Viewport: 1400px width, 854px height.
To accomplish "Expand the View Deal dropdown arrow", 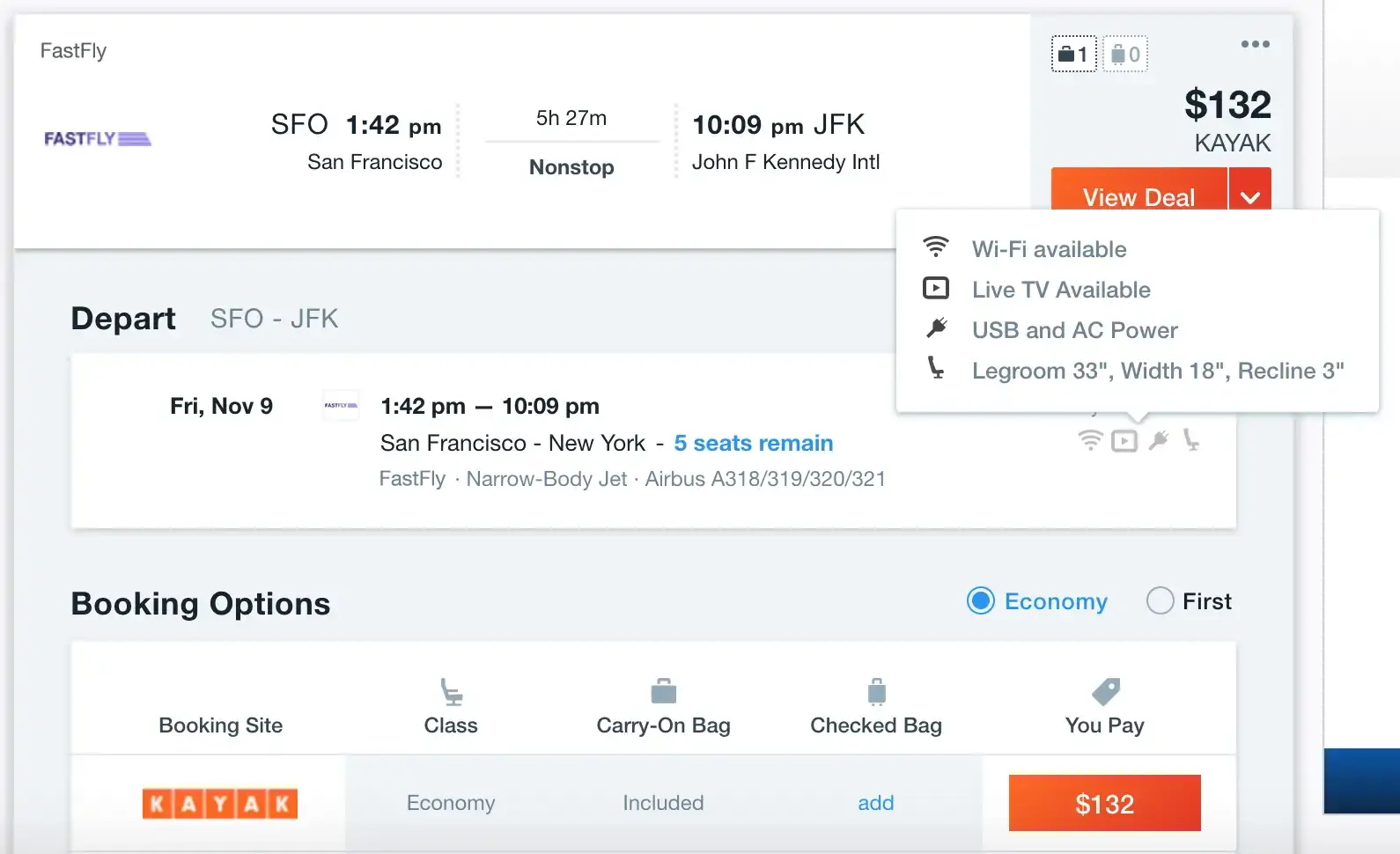I will (x=1250, y=196).
